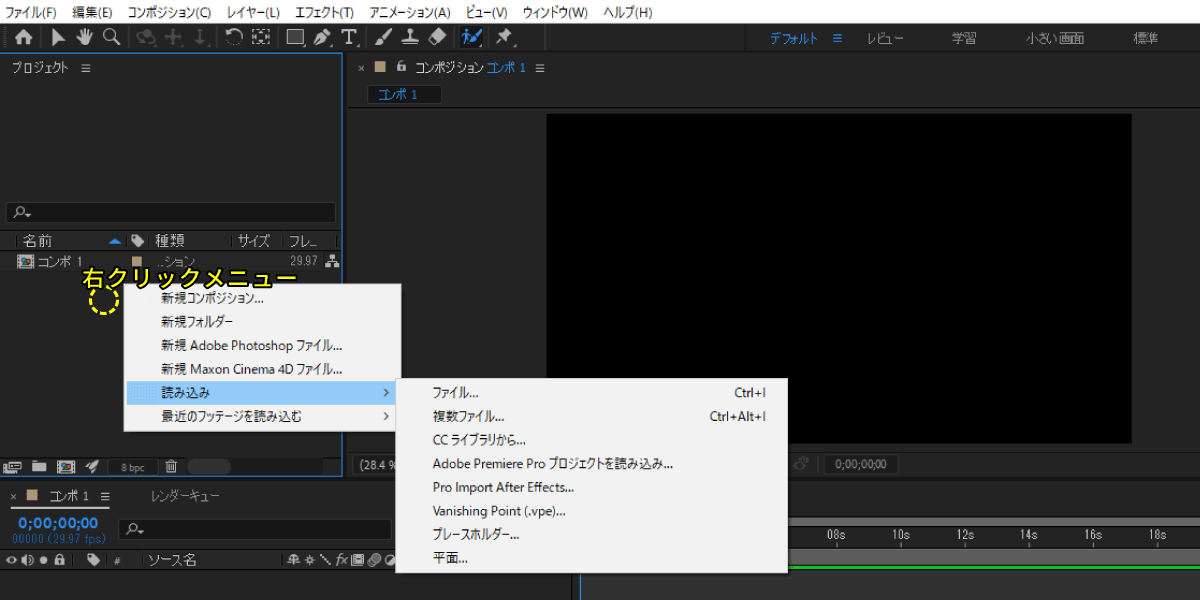The image size is (1200, 600).
Task: Click the Home icon in the toolbar
Action: pos(23,37)
